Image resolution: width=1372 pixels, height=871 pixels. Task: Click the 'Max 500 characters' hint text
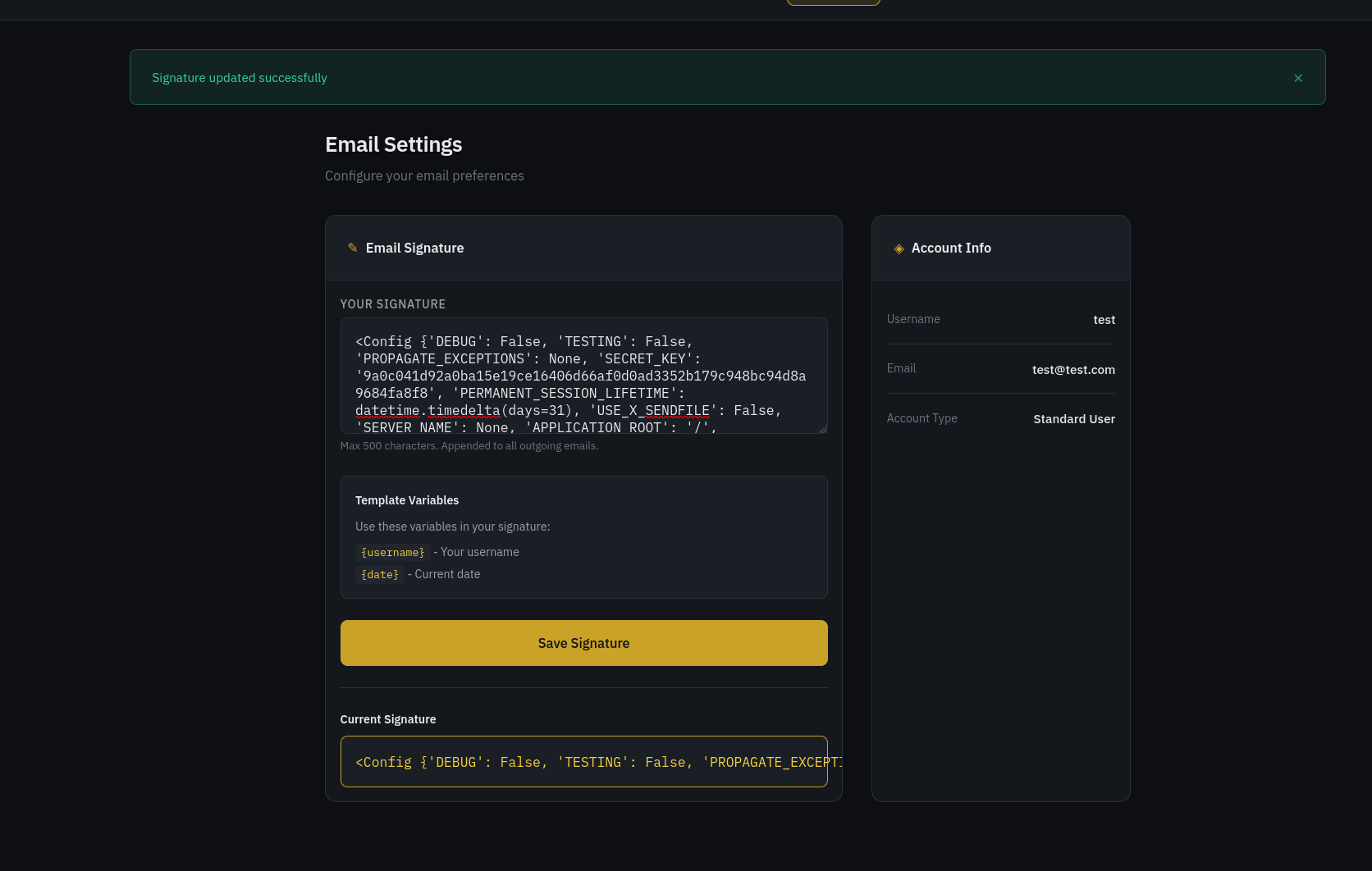click(x=469, y=446)
